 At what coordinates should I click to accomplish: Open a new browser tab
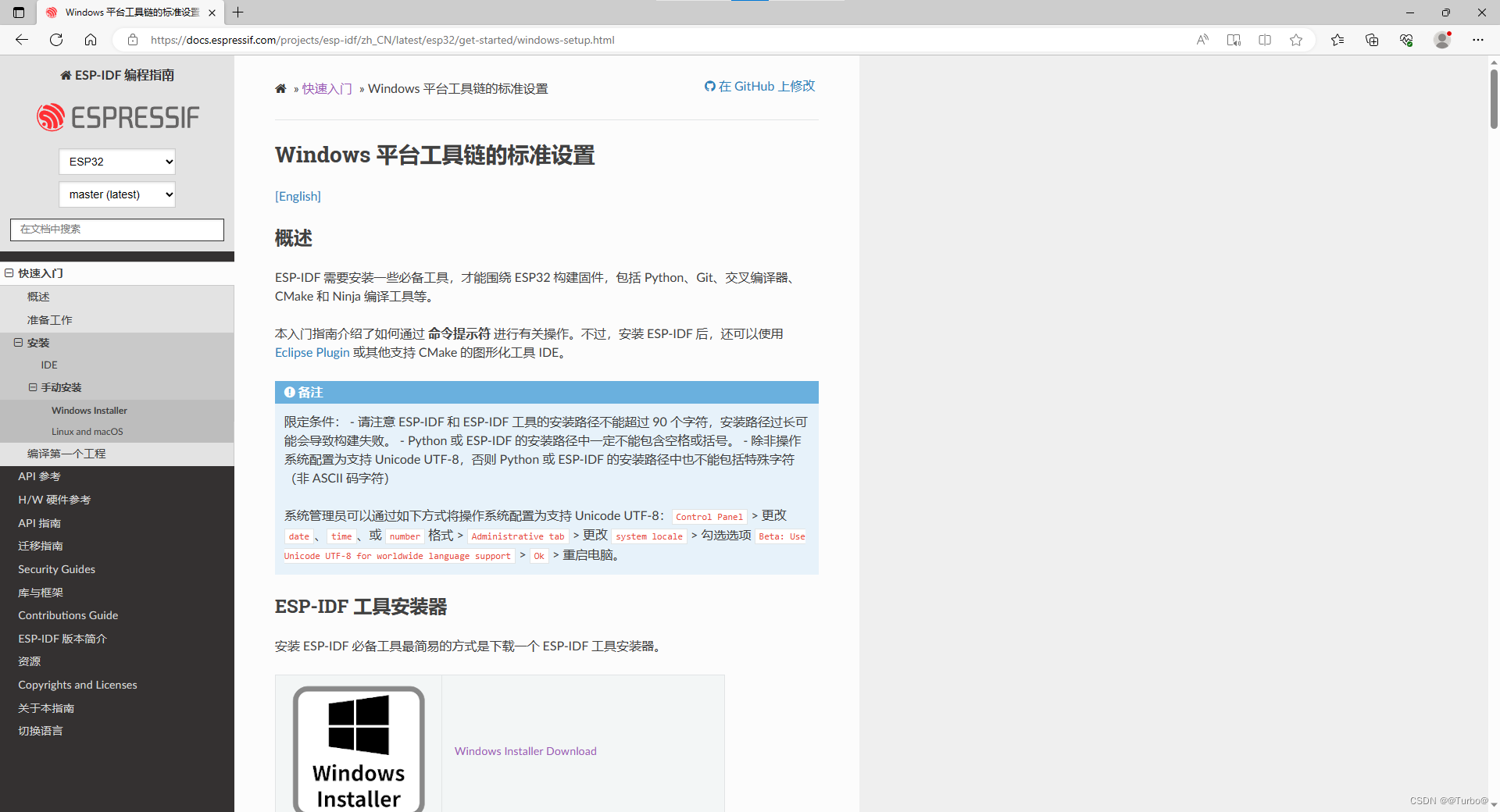tap(238, 12)
